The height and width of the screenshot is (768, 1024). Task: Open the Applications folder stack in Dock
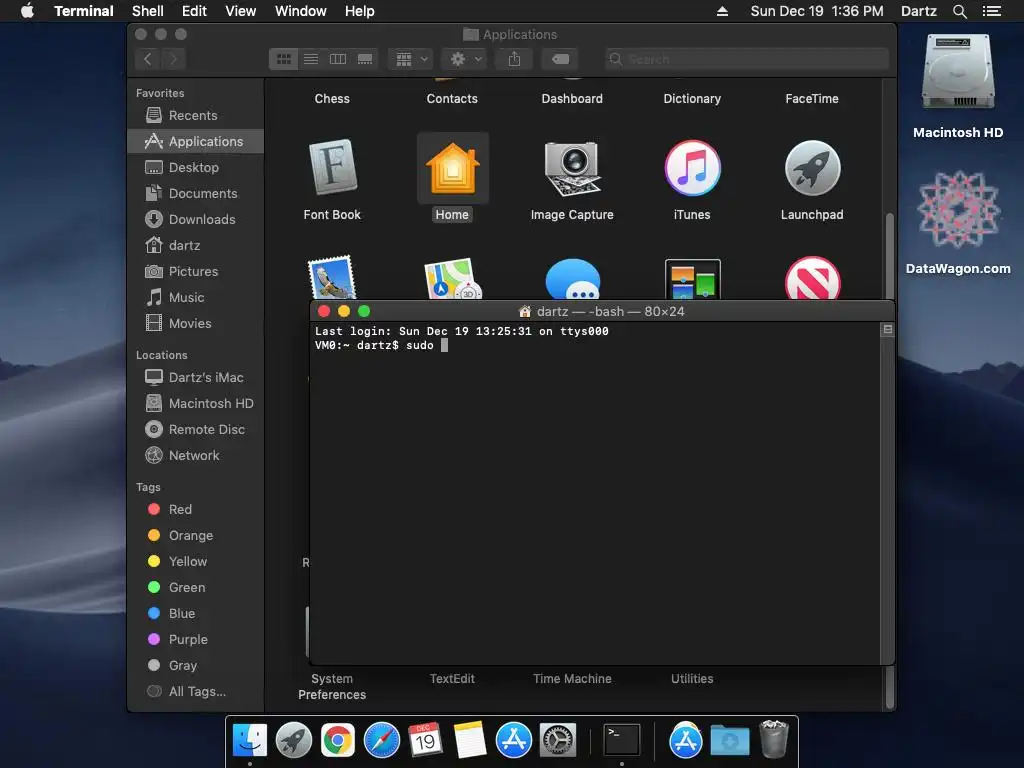686,741
